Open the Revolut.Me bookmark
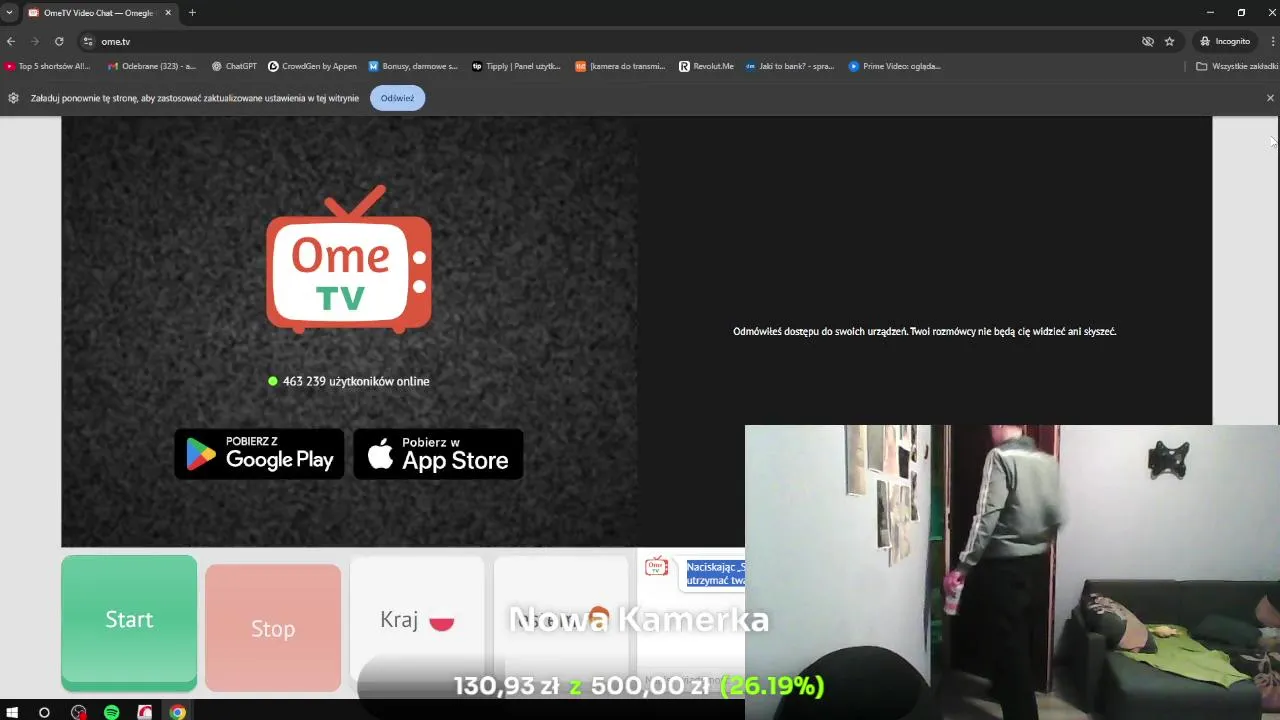1280x720 pixels. [x=706, y=66]
